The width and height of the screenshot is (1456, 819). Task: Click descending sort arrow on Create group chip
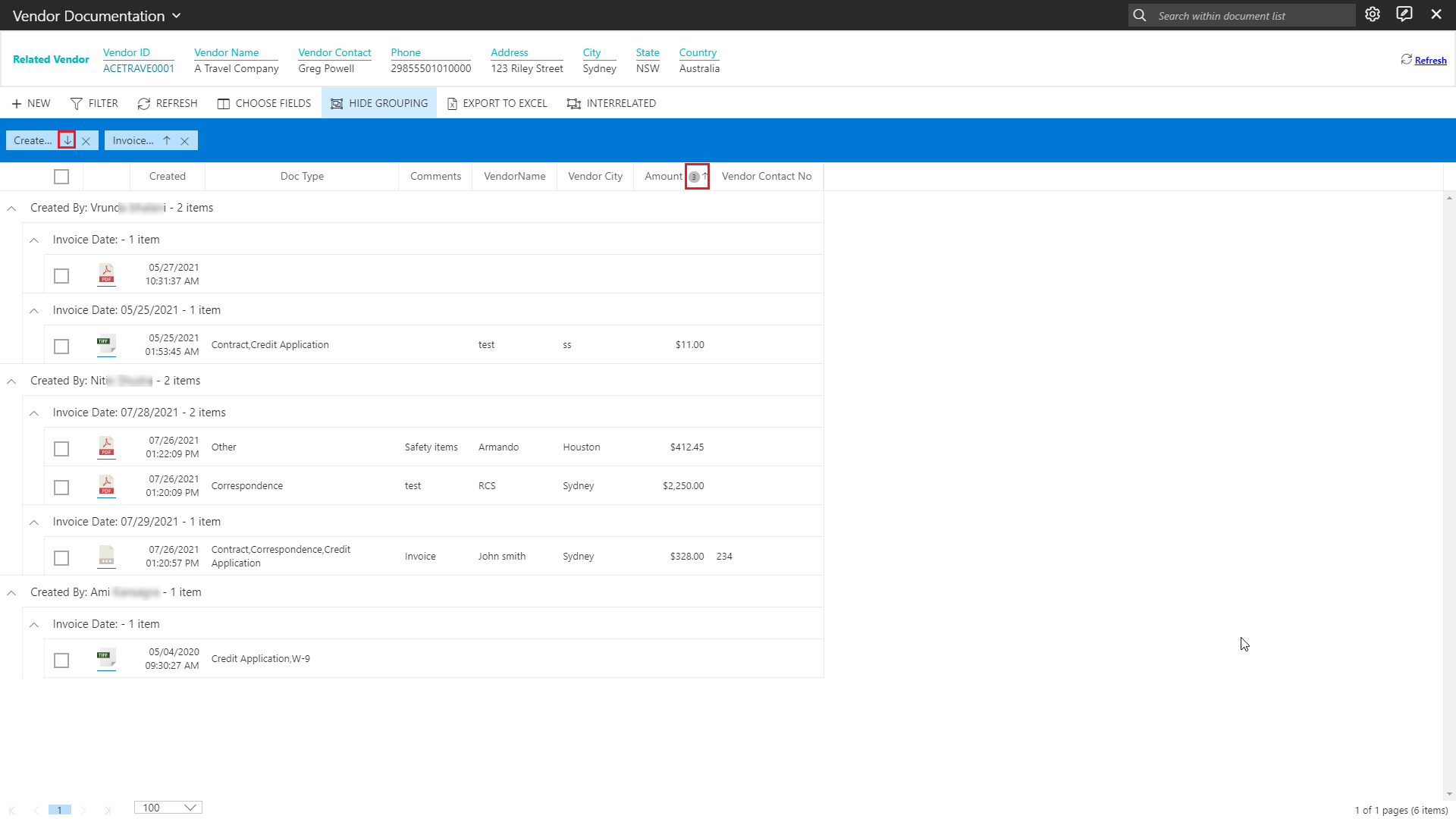(x=67, y=140)
